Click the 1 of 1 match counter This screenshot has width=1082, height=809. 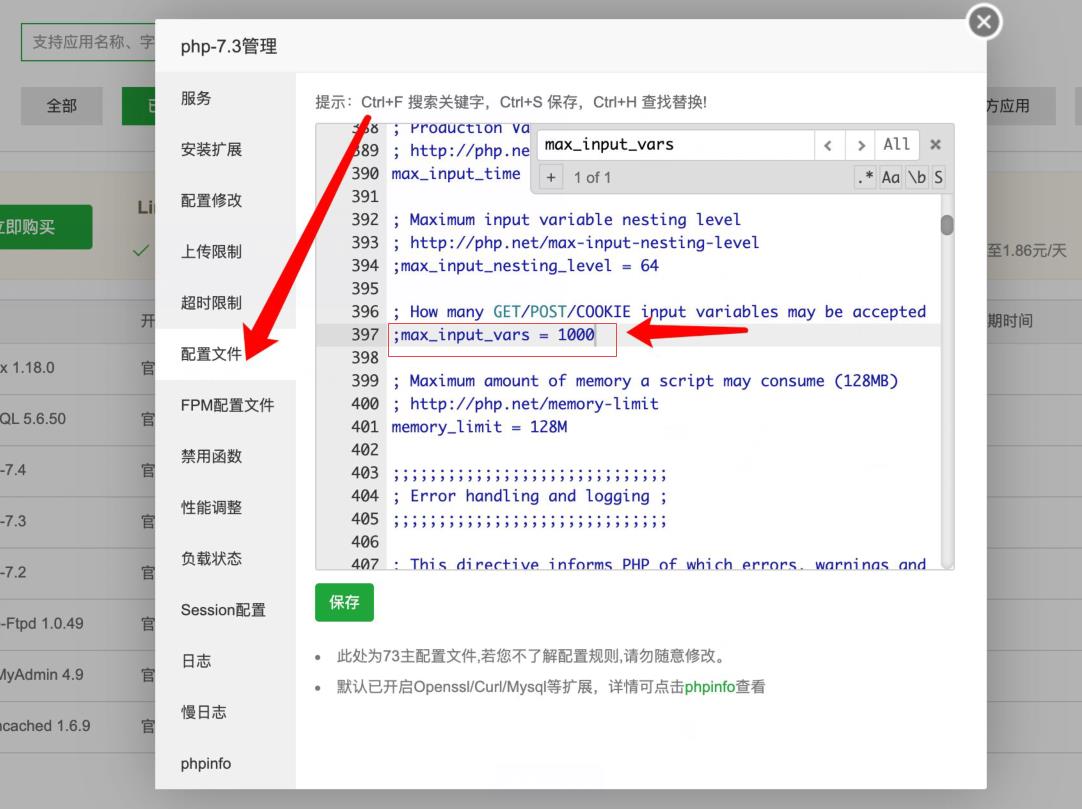tap(592, 178)
